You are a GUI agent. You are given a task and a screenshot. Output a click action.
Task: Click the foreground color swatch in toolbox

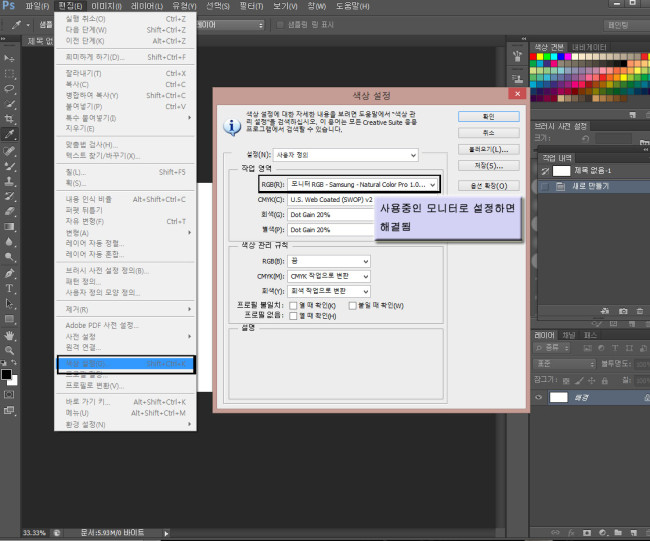[x=7, y=375]
